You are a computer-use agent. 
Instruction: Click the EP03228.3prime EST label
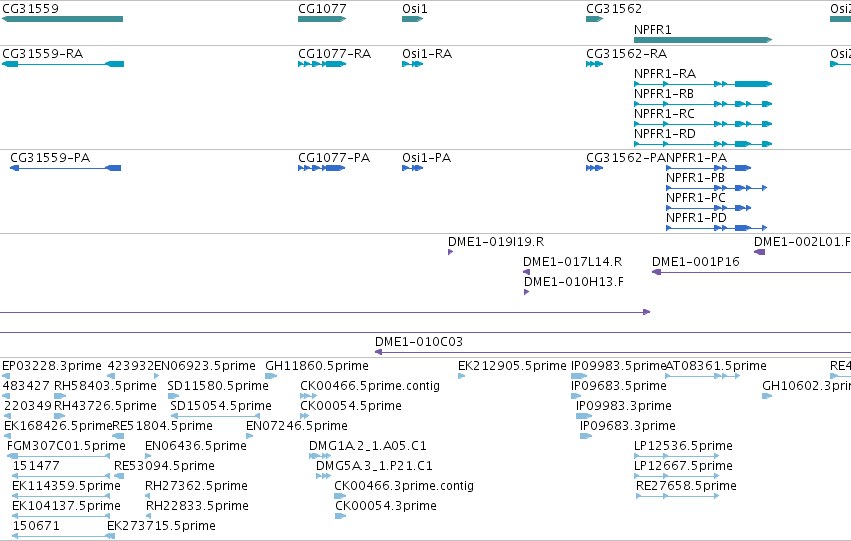52,366
